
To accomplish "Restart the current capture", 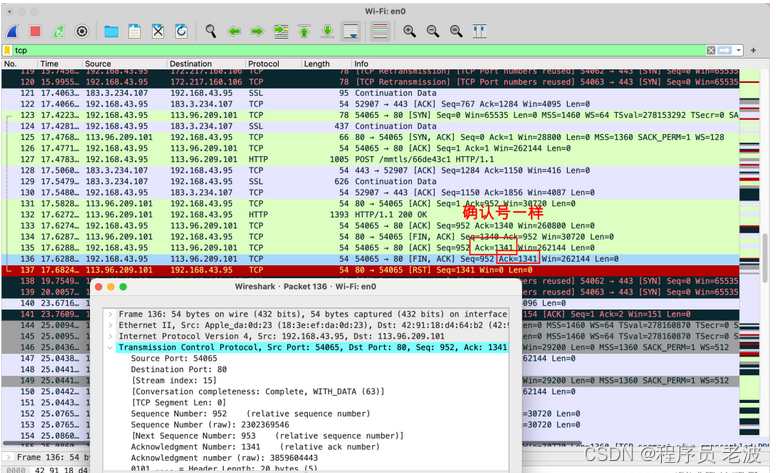I will [x=58, y=32].
